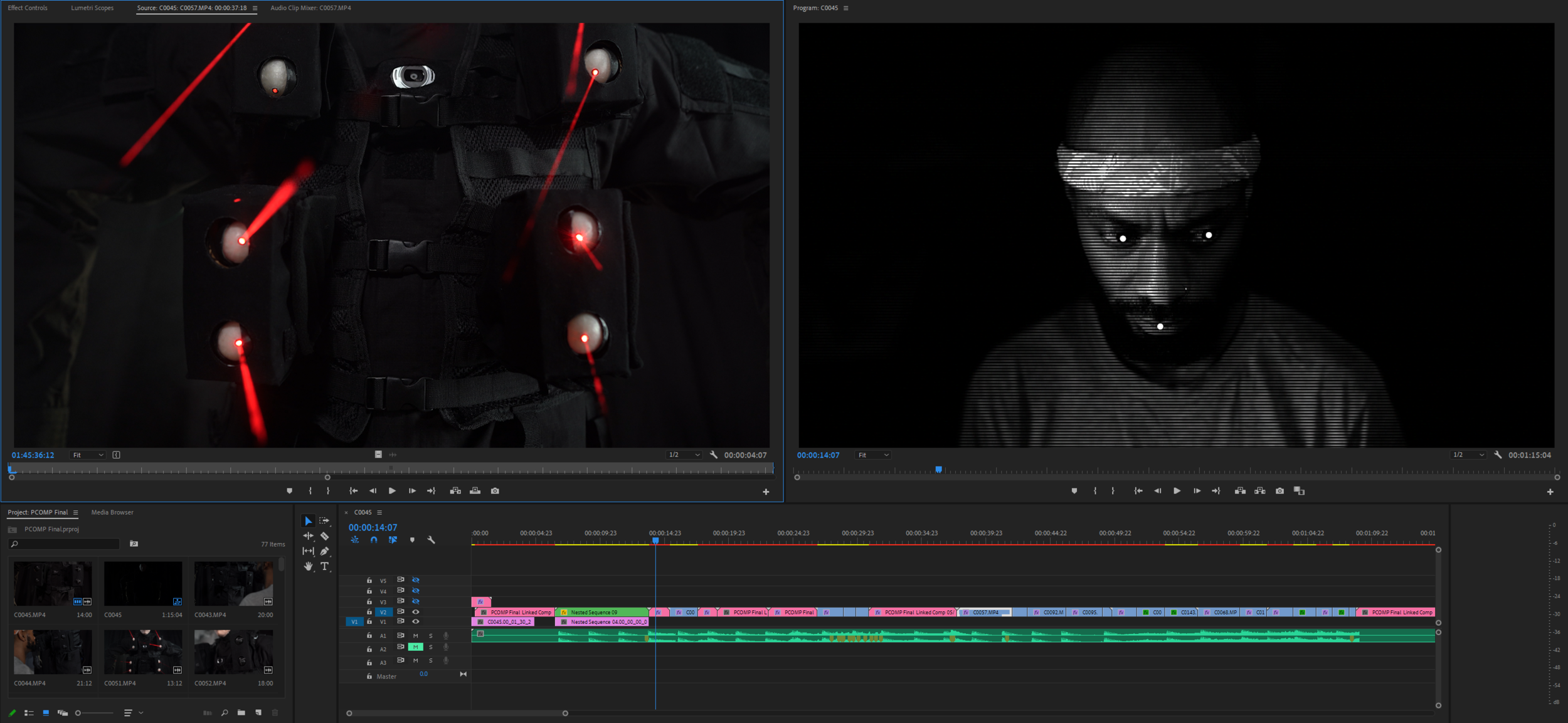
Task: Select the Razor tool
Action: click(324, 536)
